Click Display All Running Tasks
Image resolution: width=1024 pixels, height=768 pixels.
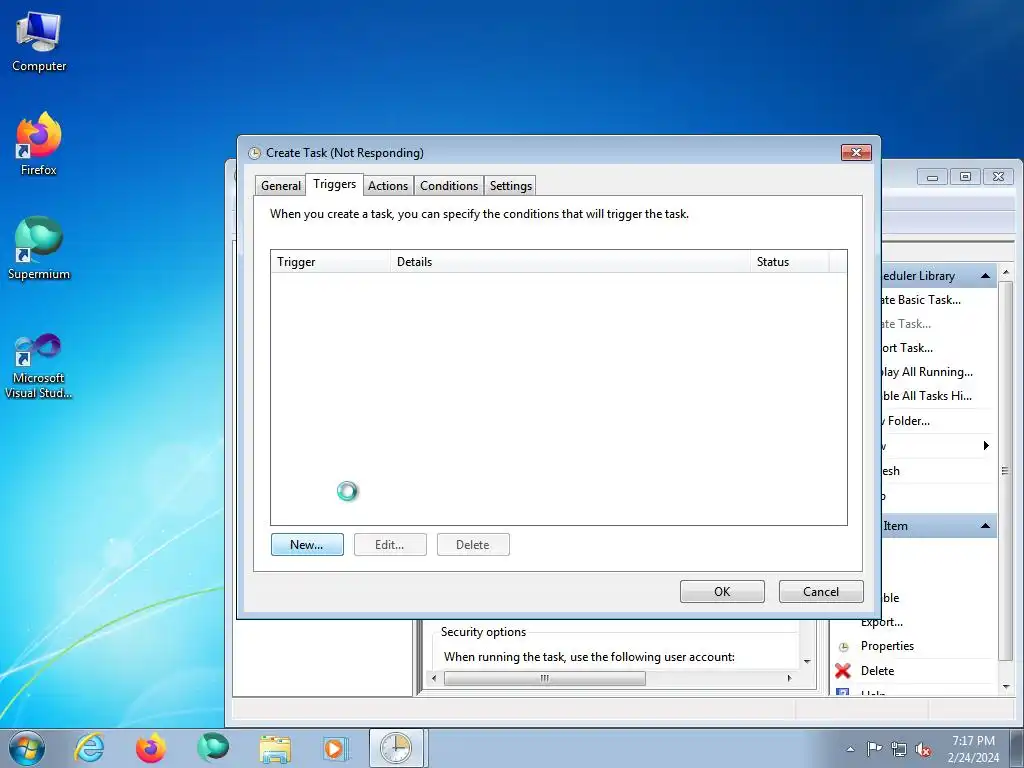927,372
